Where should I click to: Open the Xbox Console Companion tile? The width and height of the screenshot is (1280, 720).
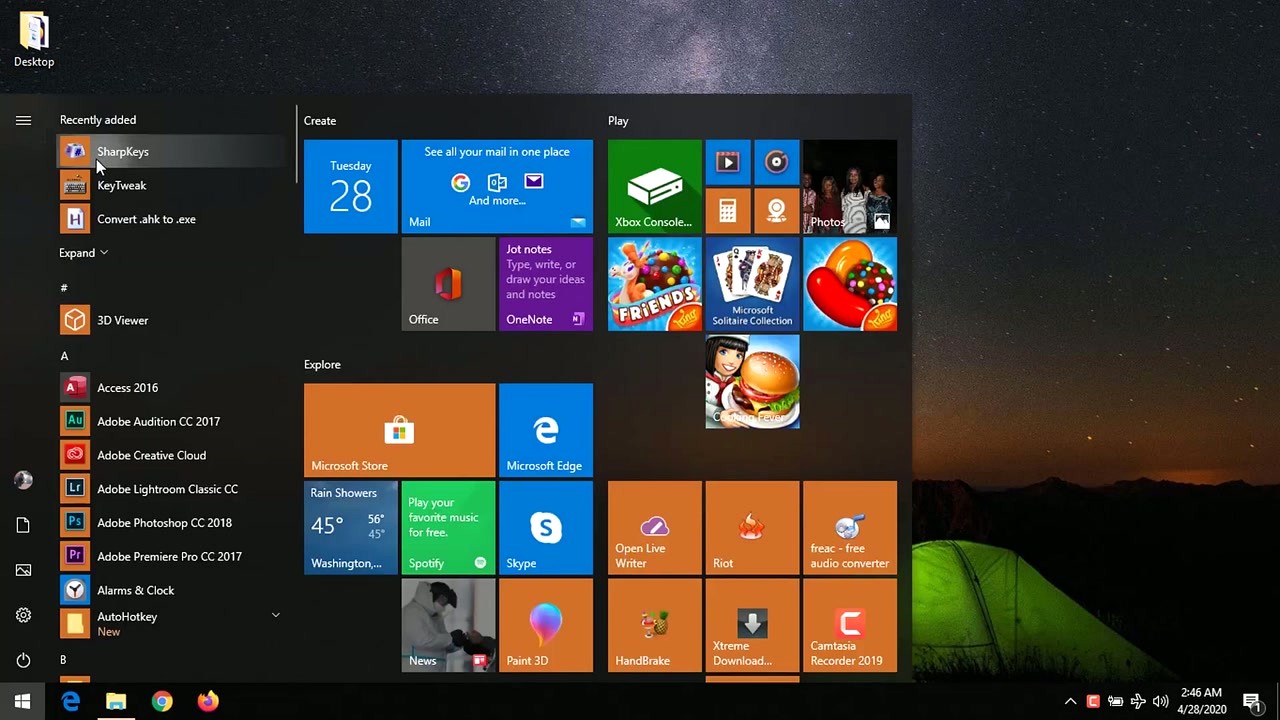coord(654,186)
